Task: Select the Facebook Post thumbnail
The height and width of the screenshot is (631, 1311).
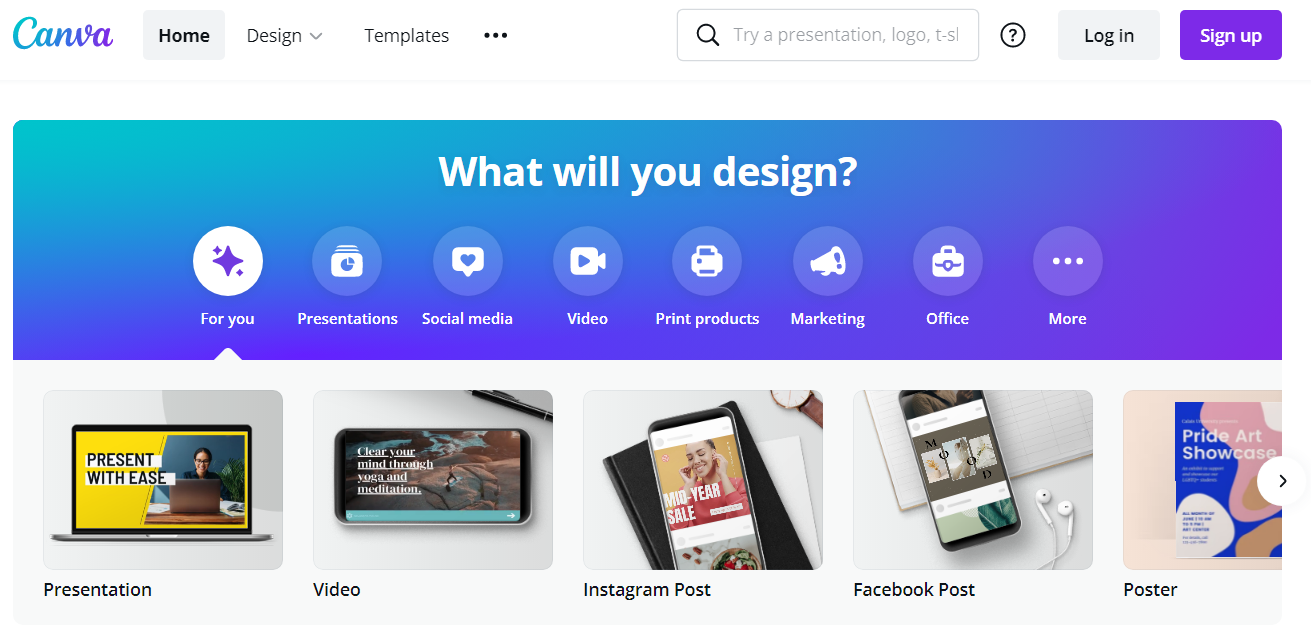Action: pos(973,480)
